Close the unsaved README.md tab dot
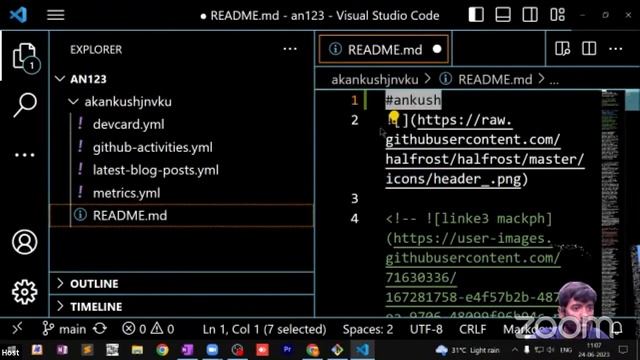Screen dimensions: 640x360 pos(437,49)
